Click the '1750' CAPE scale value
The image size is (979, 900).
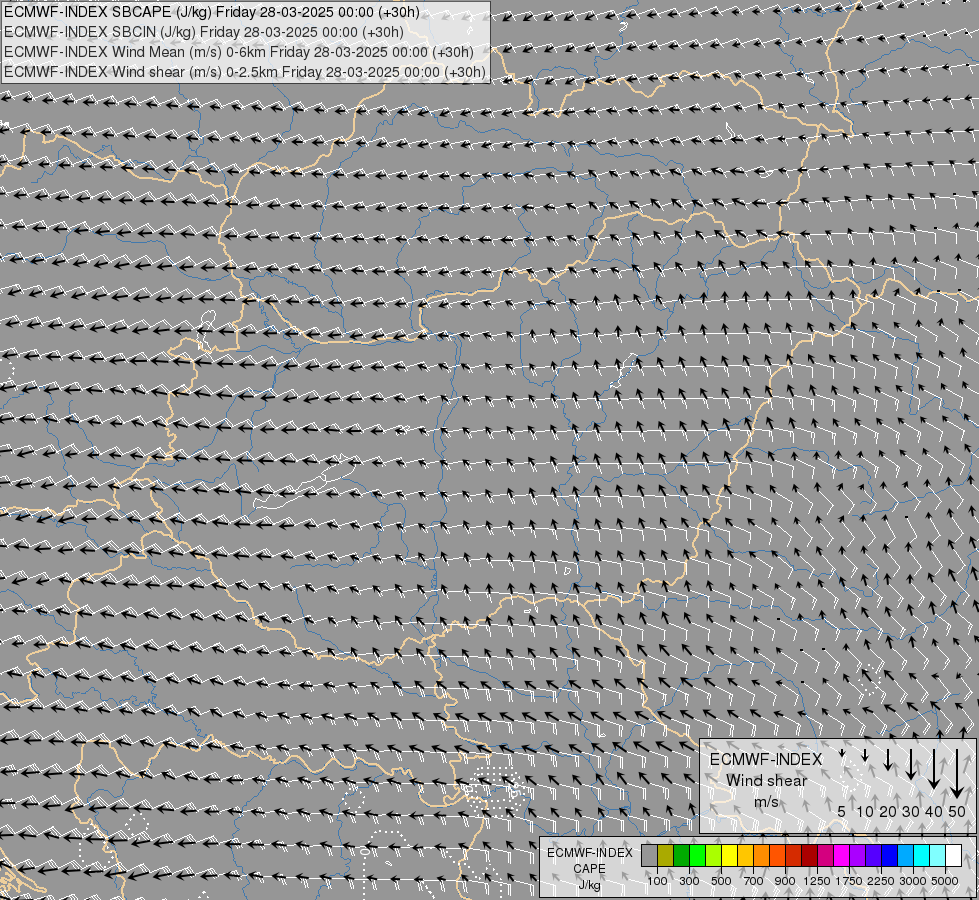(849, 881)
